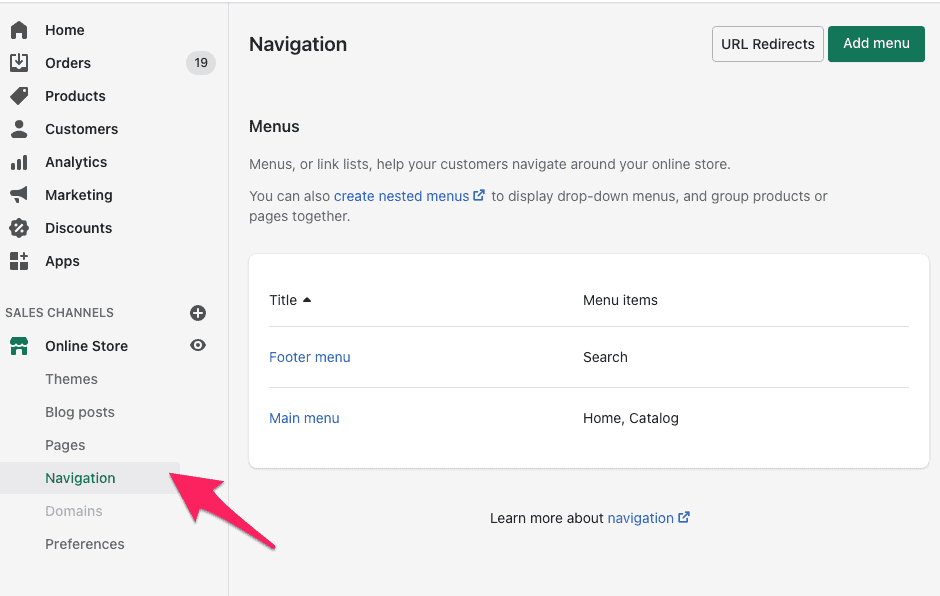
Task: Click the Add menu button
Action: point(876,44)
